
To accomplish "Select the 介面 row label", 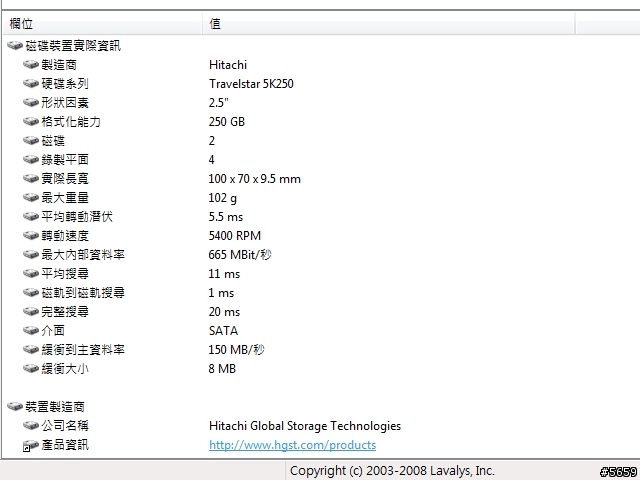I will click(53, 331).
